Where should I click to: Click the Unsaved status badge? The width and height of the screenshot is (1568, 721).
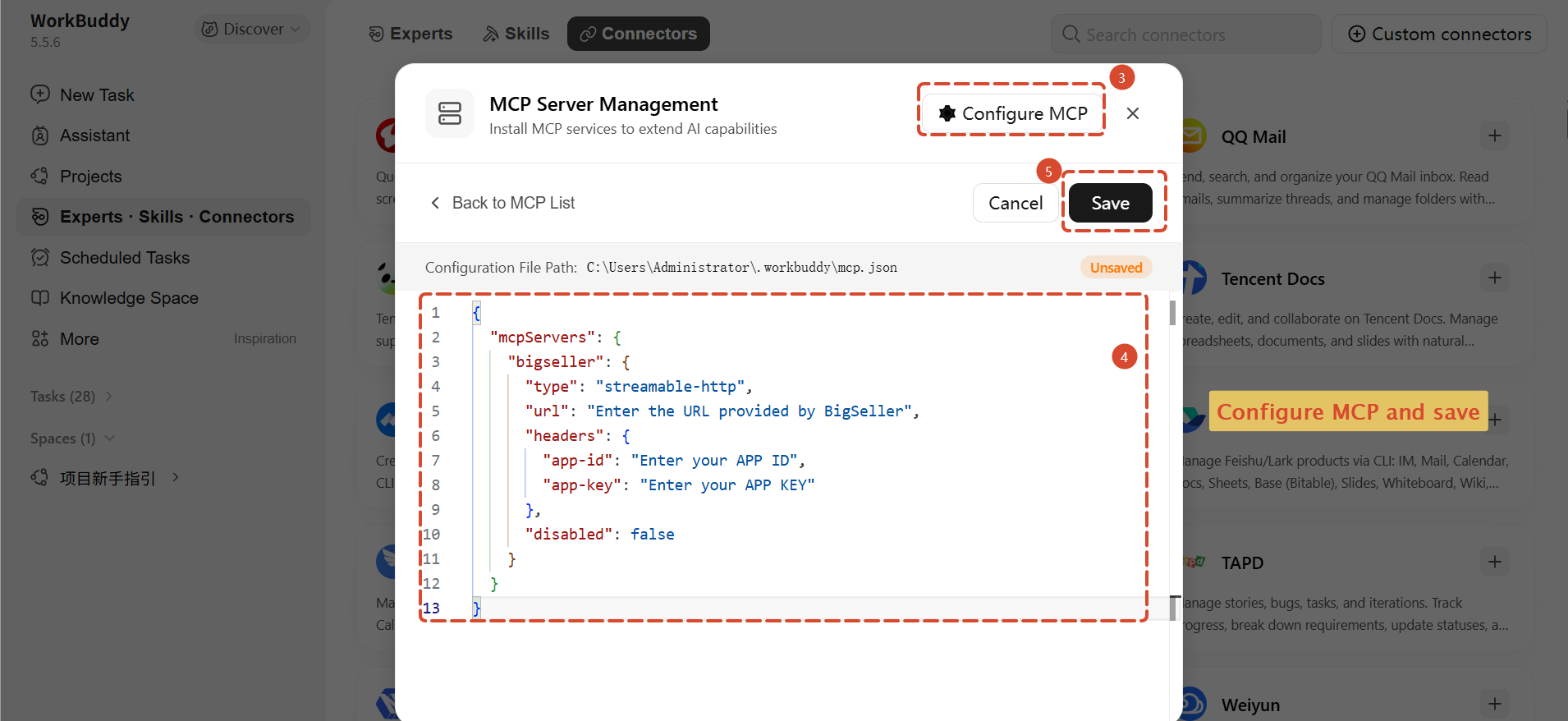tap(1116, 267)
